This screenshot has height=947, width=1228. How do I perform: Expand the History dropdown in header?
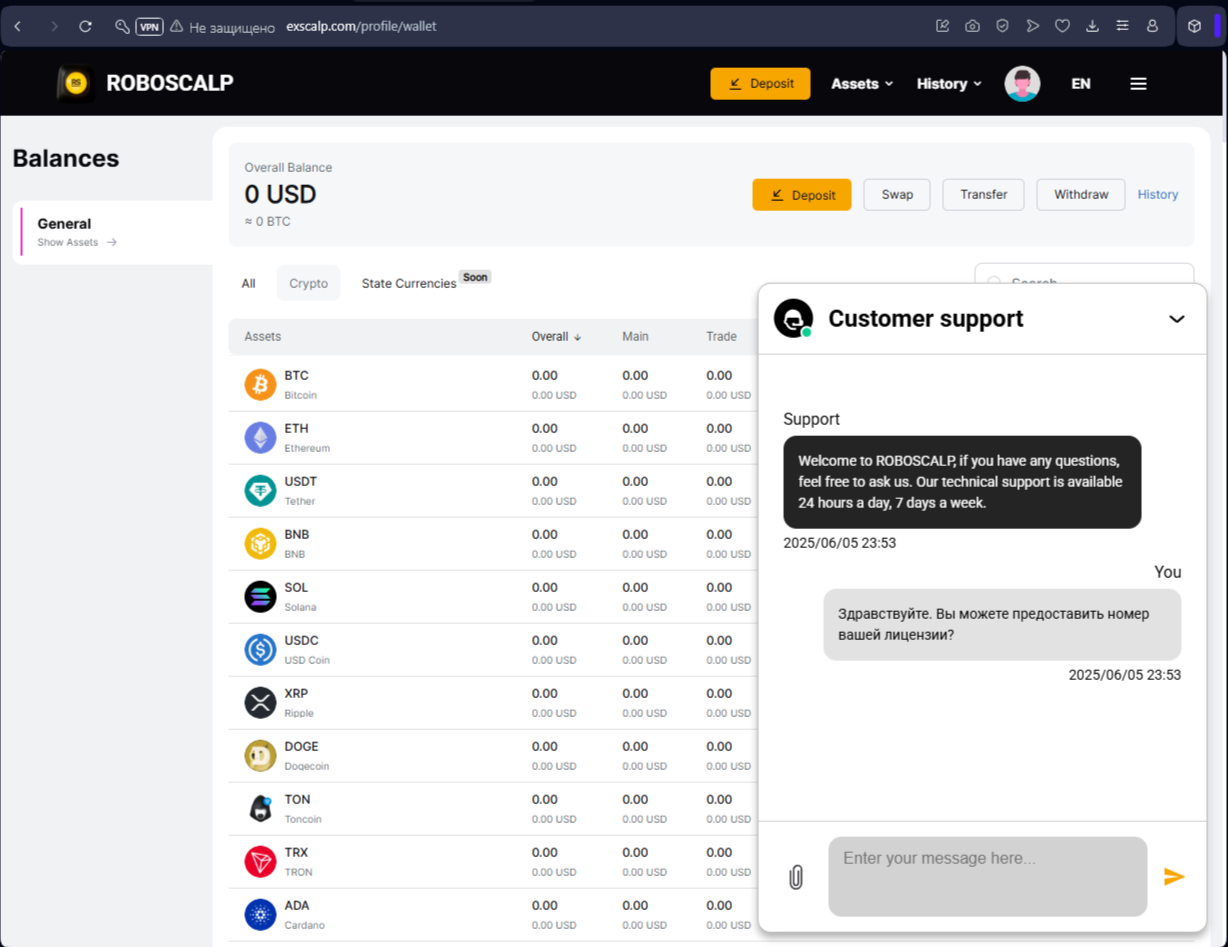(x=949, y=84)
